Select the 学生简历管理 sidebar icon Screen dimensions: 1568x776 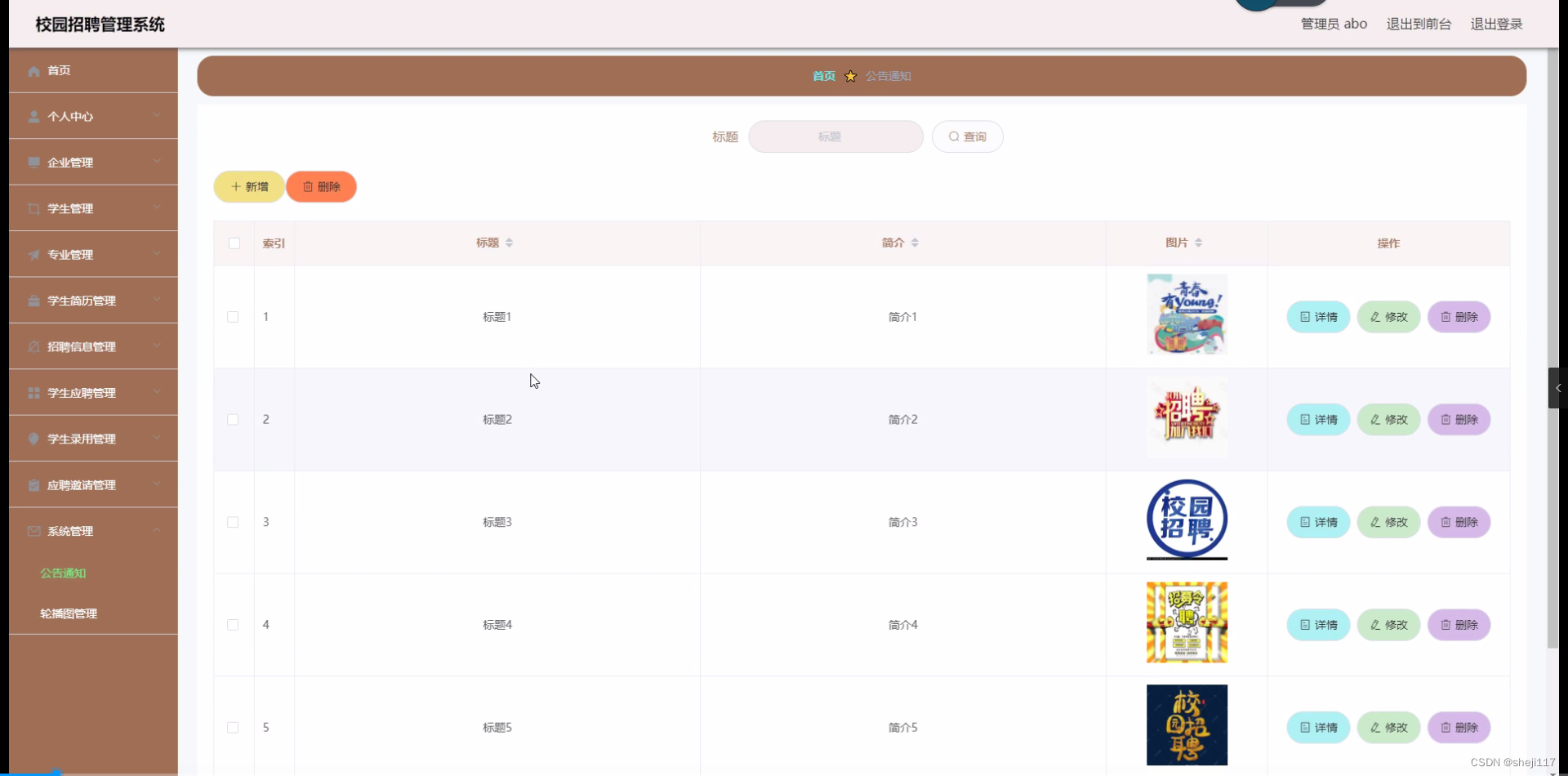[33, 300]
